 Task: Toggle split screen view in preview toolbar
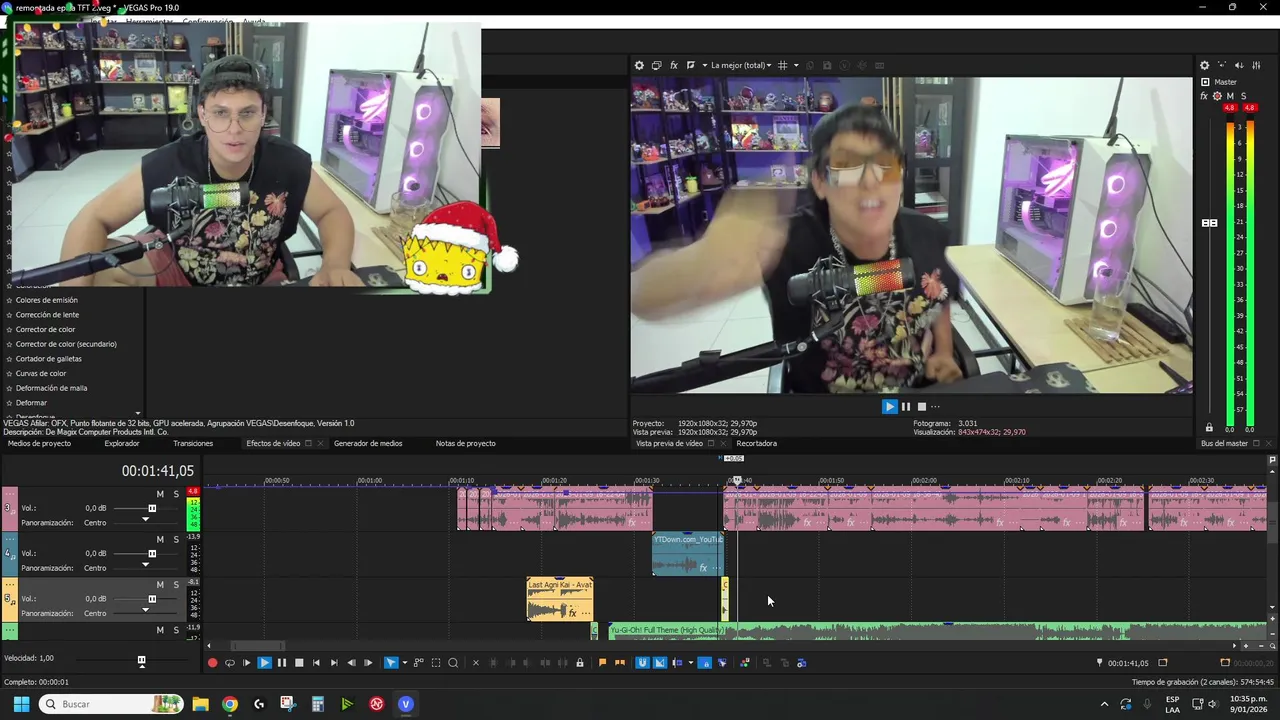pyautogui.click(x=691, y=65)
